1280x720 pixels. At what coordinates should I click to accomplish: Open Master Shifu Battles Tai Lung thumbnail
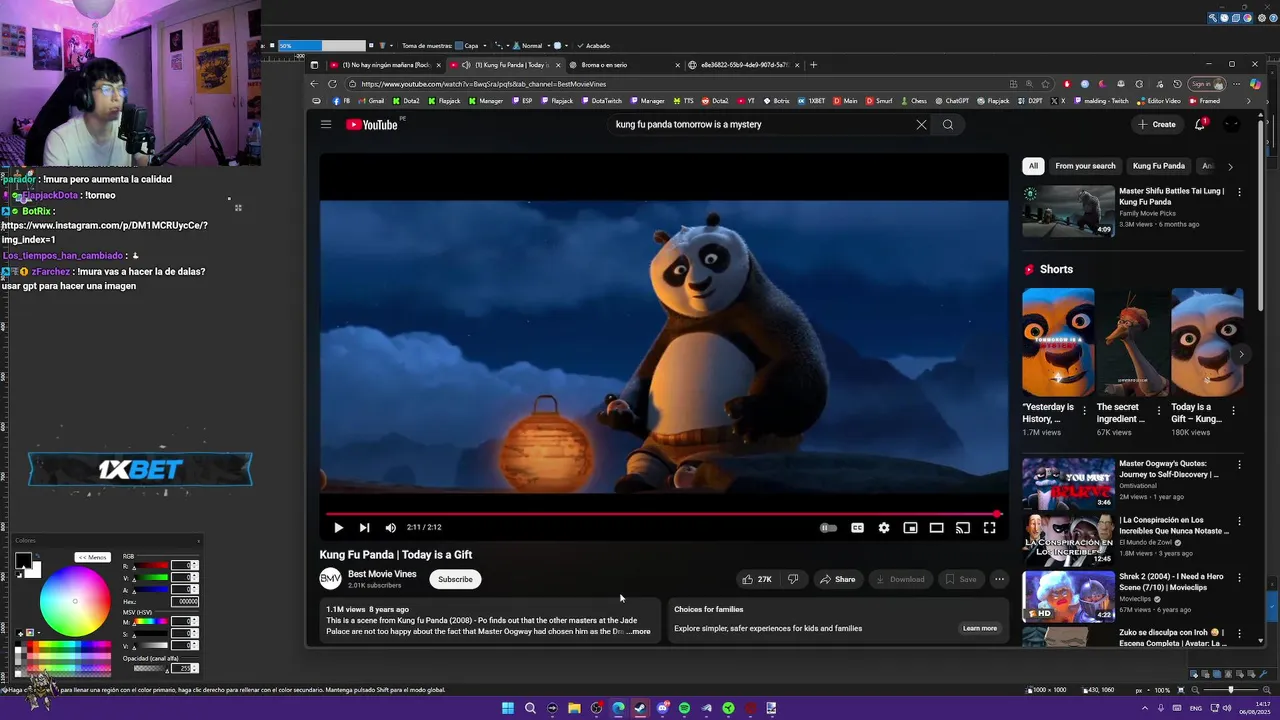click(1068, 210)
